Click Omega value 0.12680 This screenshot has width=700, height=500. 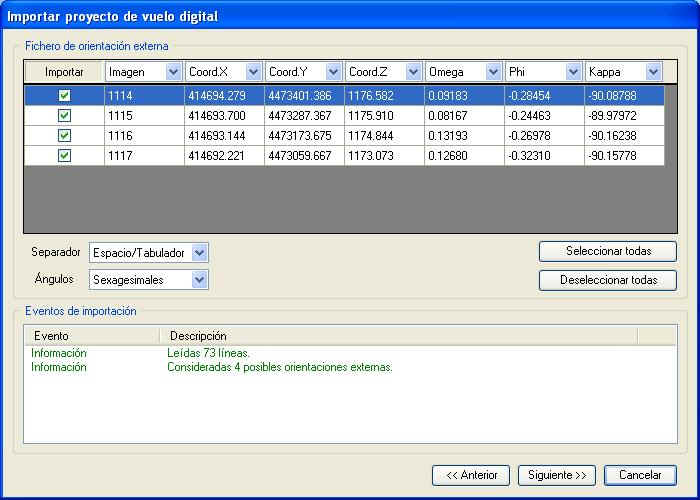(464, 156)
